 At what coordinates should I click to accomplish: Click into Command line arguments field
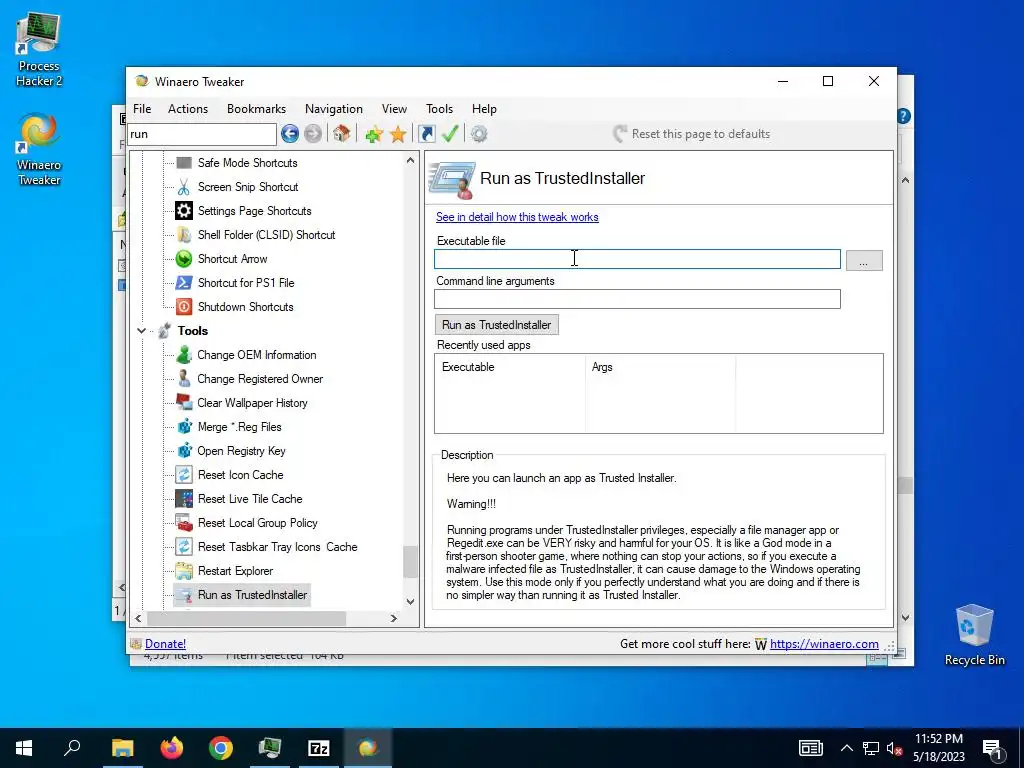637,299
